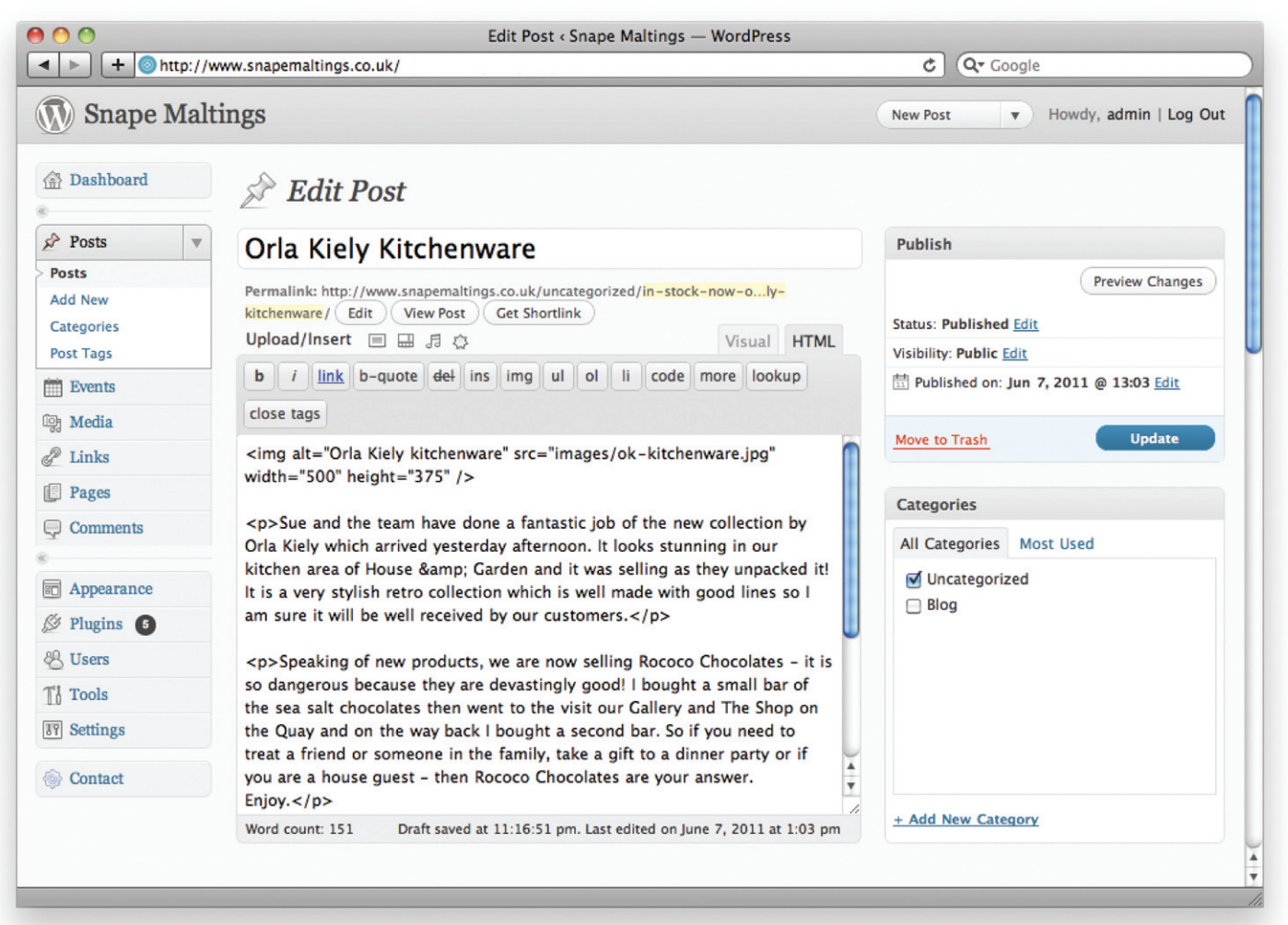Open the Post Tags submenu item

[x=81, y=353]
